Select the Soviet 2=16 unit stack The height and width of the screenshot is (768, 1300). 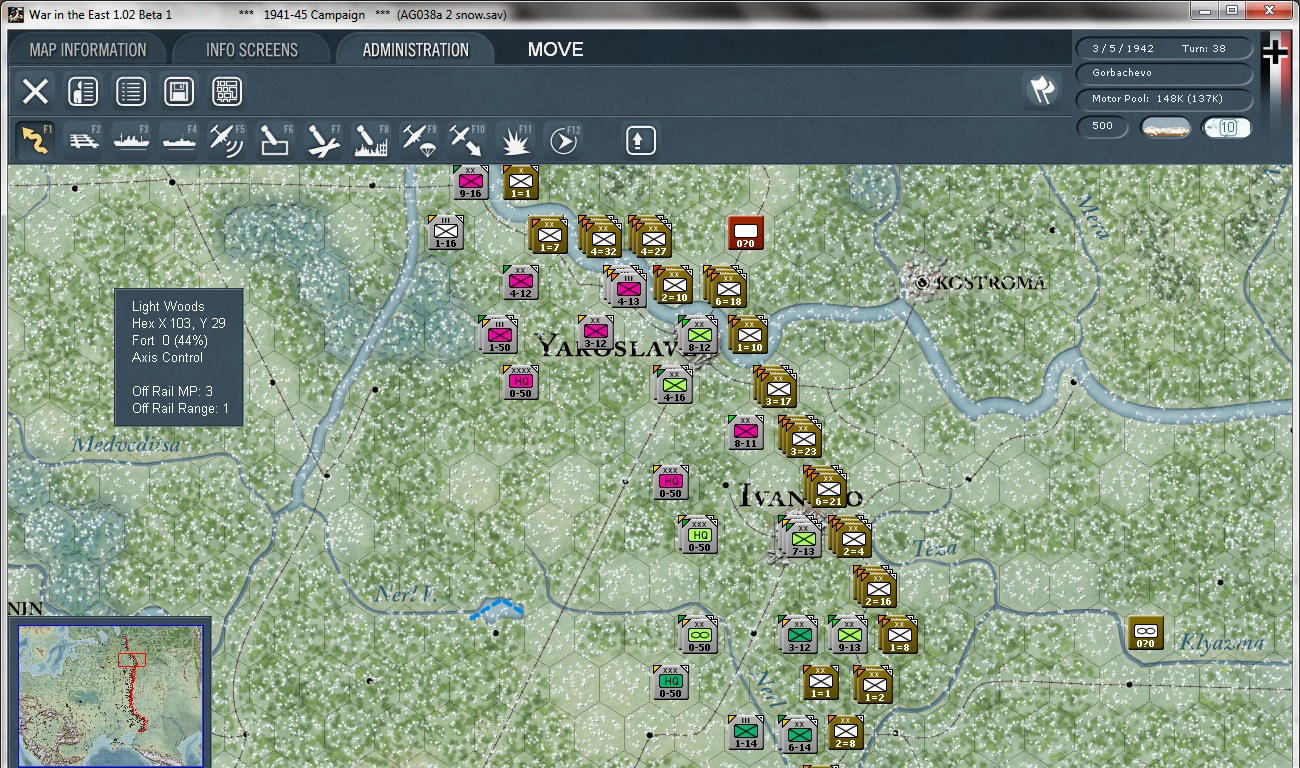[x=877, y=588]
